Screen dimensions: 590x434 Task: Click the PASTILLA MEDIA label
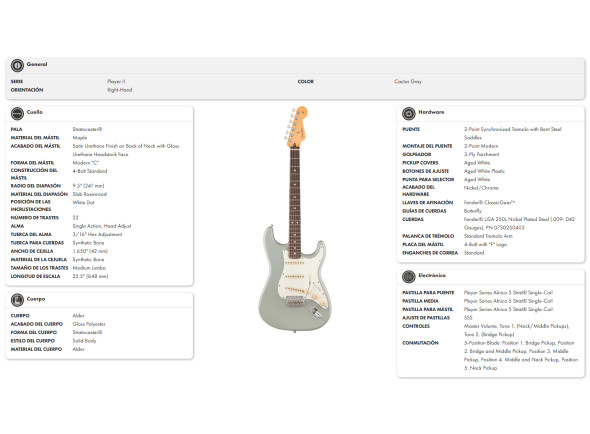point(420,301)
